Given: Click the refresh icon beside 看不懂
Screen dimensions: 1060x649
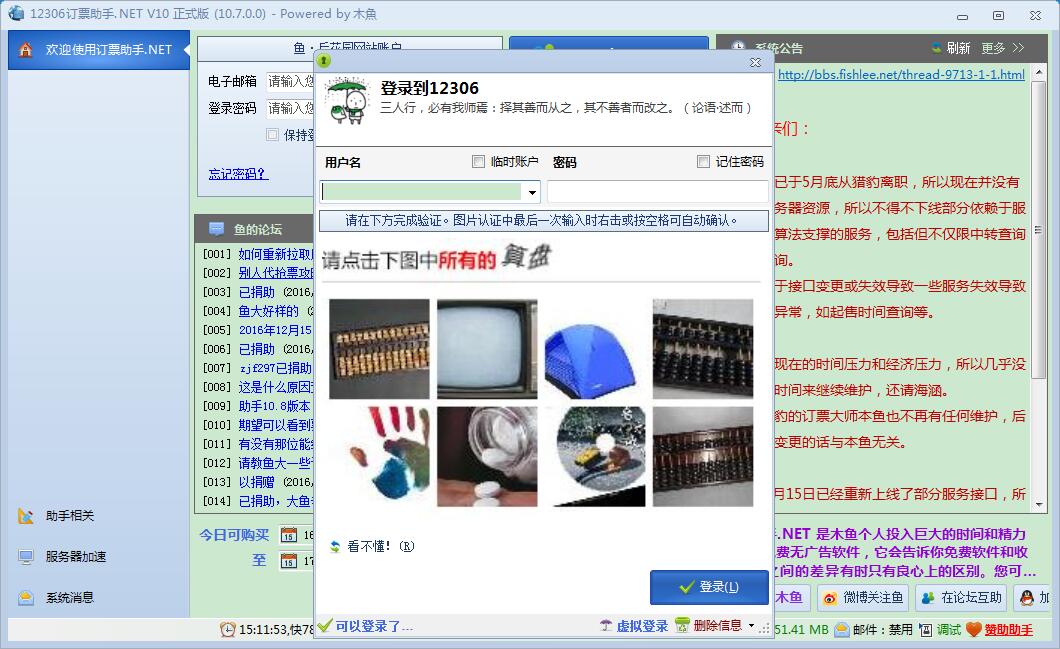Looking at the screenshot, I should [335, 546].
